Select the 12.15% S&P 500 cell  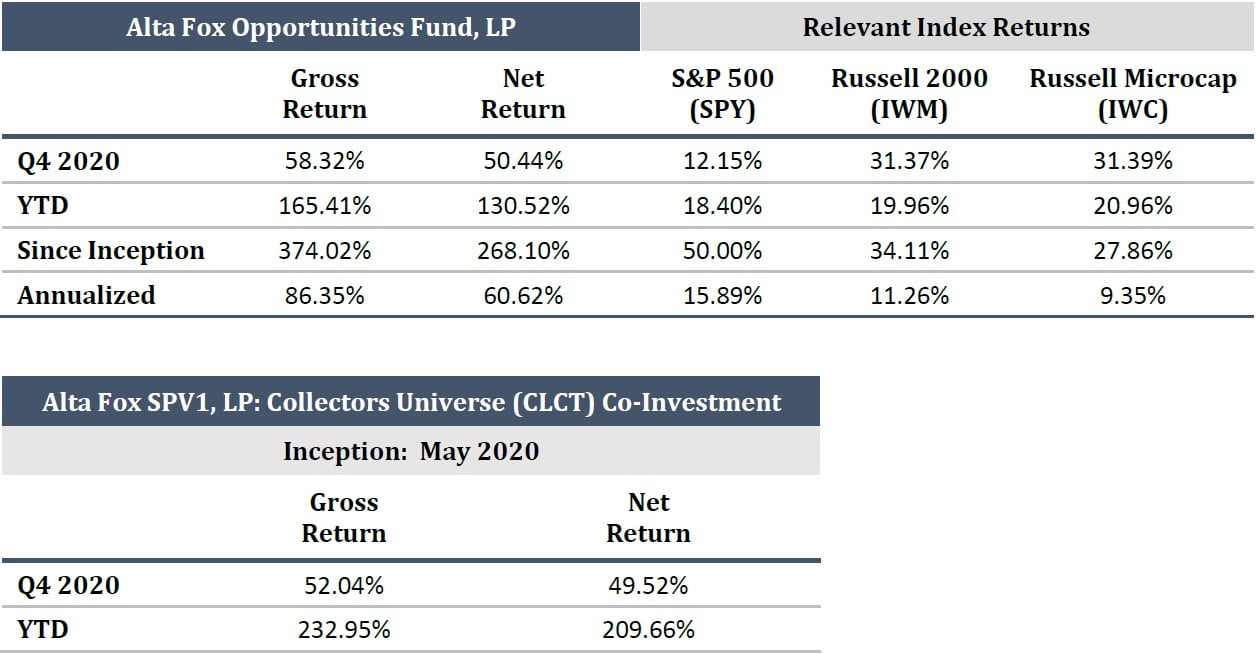click(722, 161)
